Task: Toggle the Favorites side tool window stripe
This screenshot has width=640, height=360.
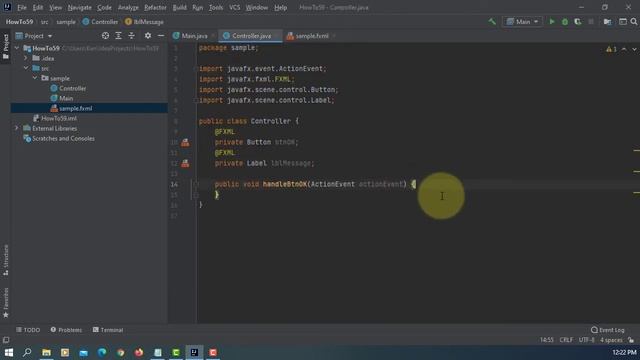Action: 6,303
